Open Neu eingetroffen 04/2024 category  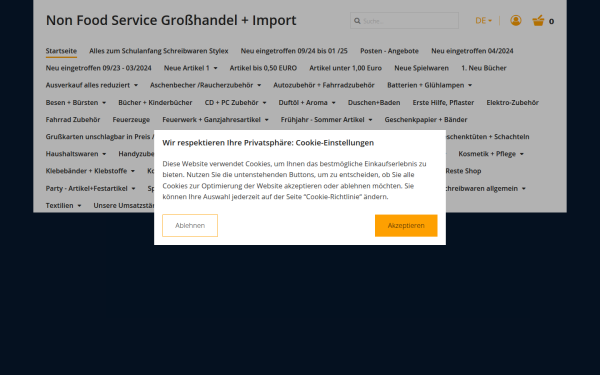pyautogui.click(x=472, y=51)
